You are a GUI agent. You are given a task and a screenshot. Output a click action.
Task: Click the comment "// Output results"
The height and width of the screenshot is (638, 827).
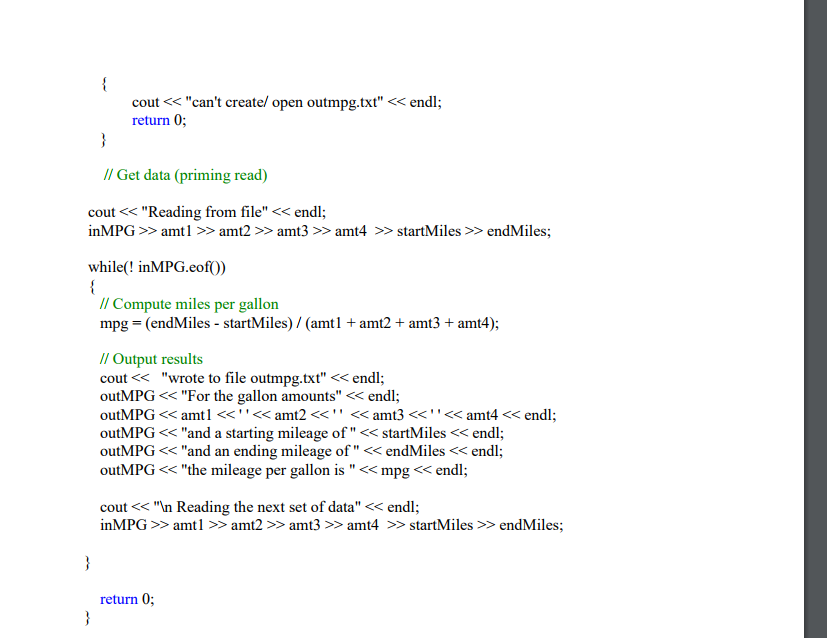click(151, 359)
